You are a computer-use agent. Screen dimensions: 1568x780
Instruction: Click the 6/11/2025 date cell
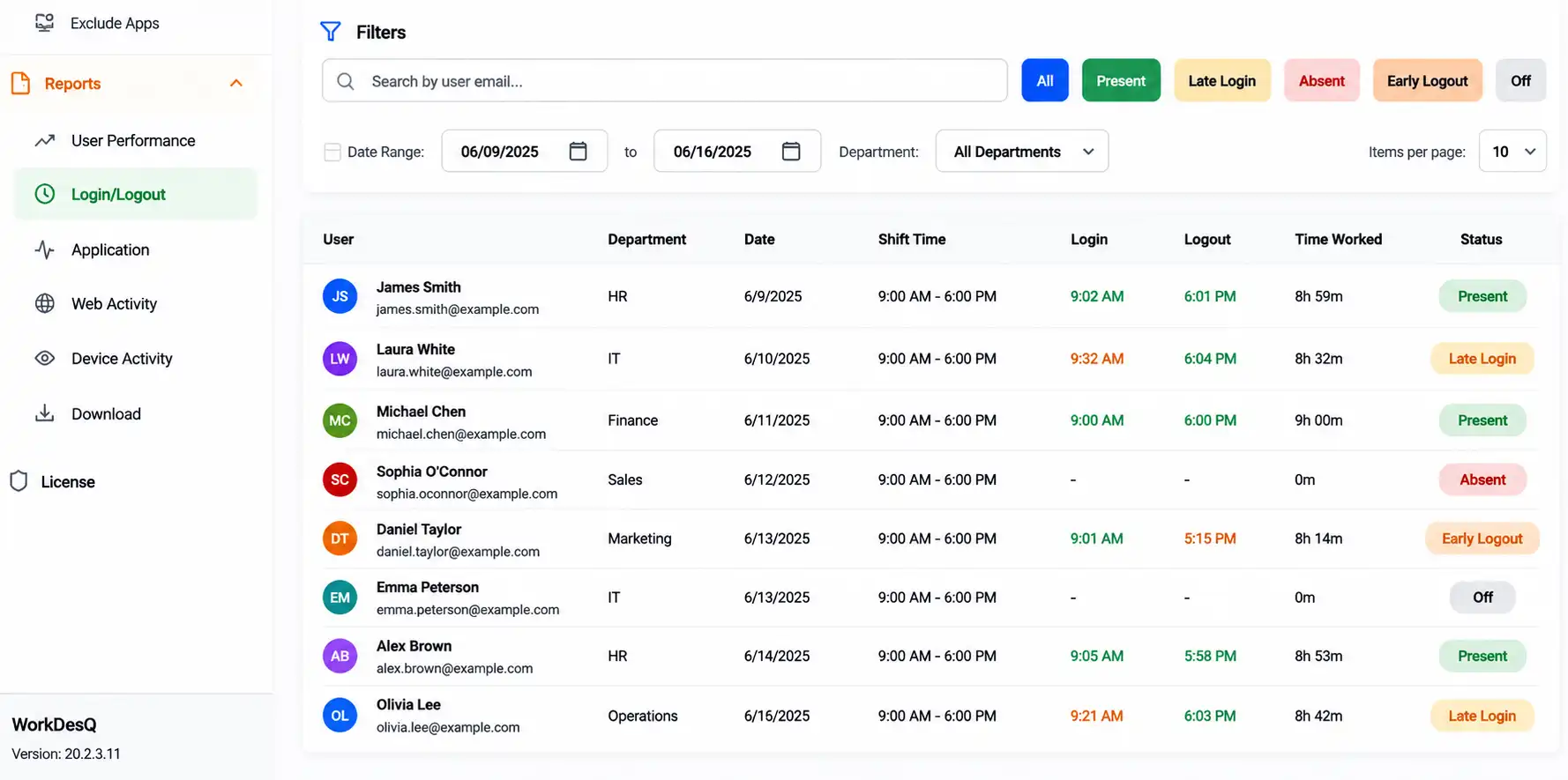[777, 420]
